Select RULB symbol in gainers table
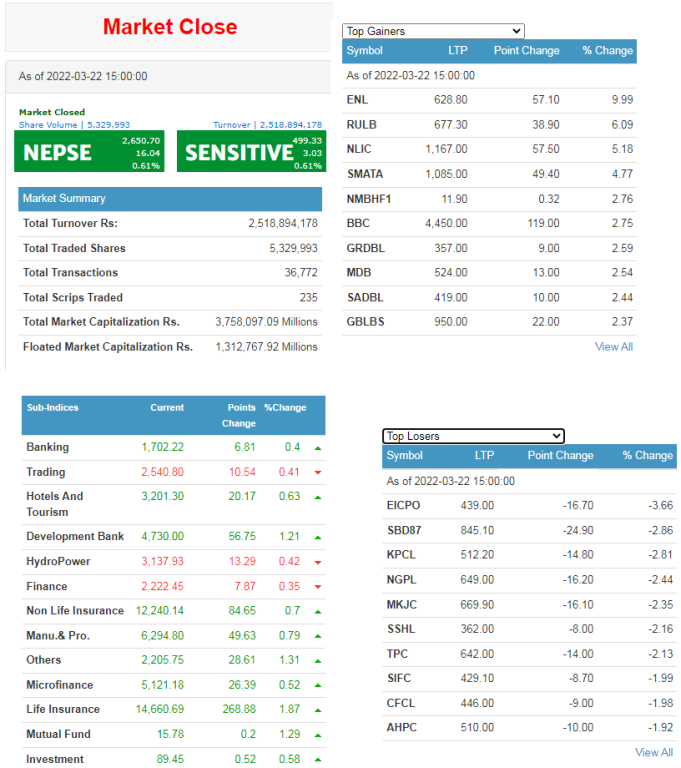The height and width of the screenshot is (768, 681). pos(362,125)
